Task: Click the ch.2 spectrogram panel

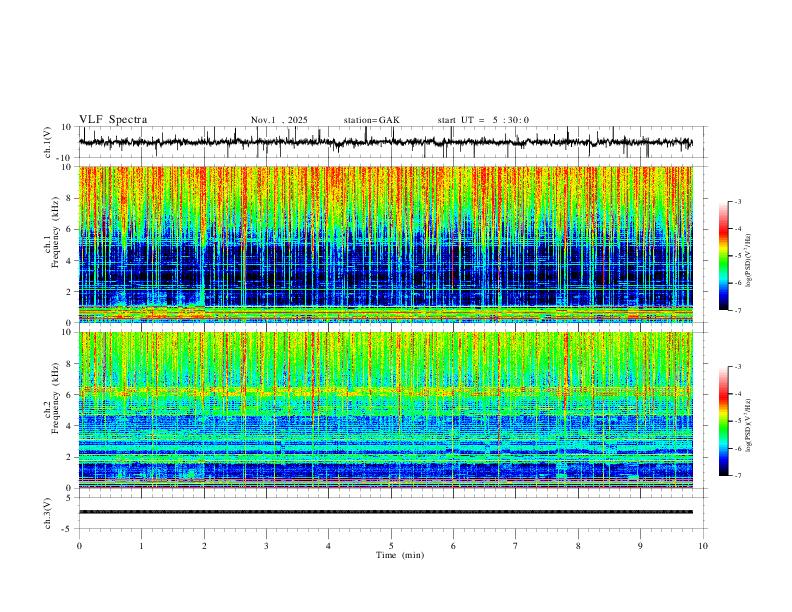Action: click(x=385, y=410)
